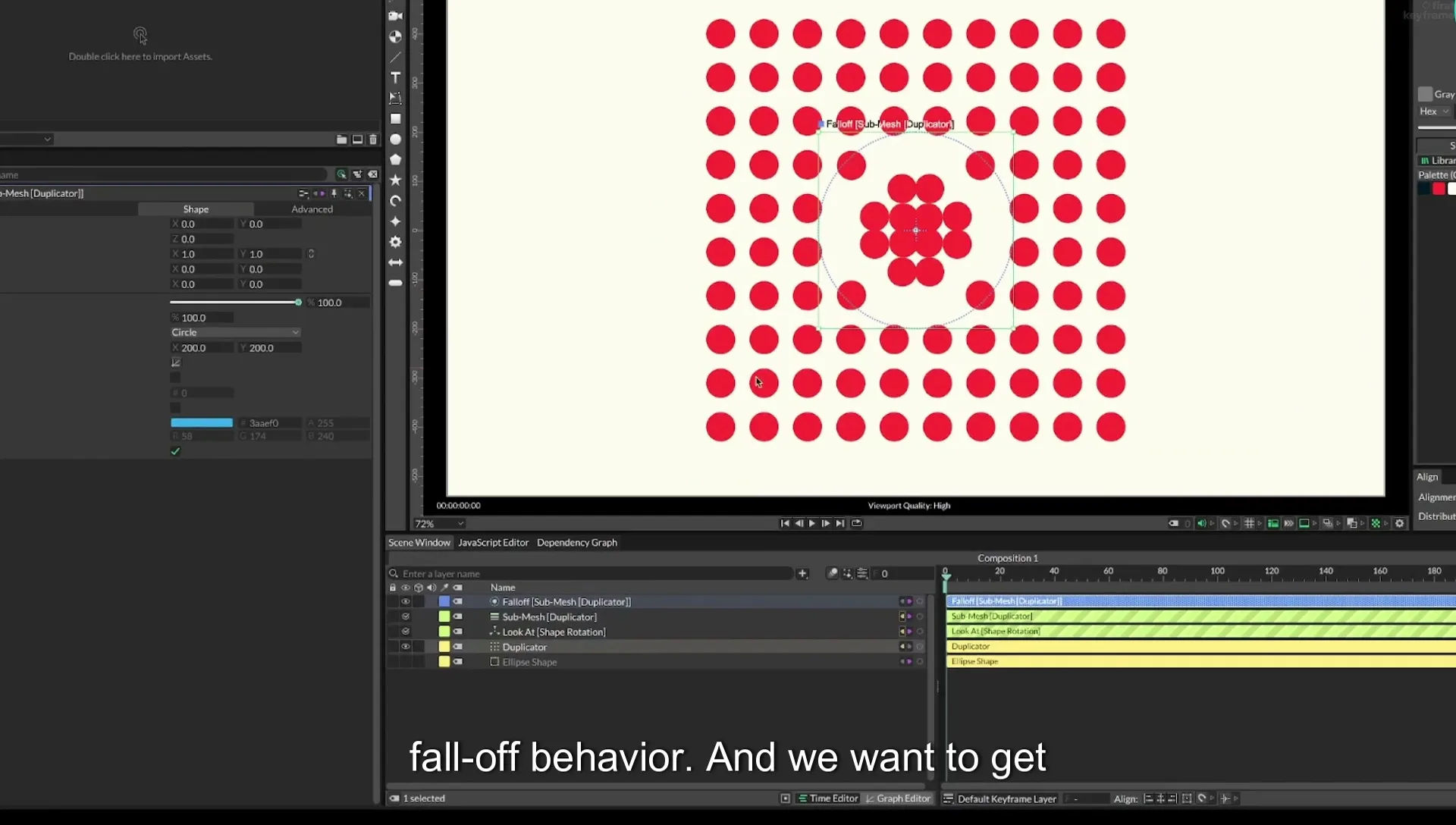Screen dimensions: 1456x825
Task: Select the Ellipse Shape layer row
Action: (656, 662)
